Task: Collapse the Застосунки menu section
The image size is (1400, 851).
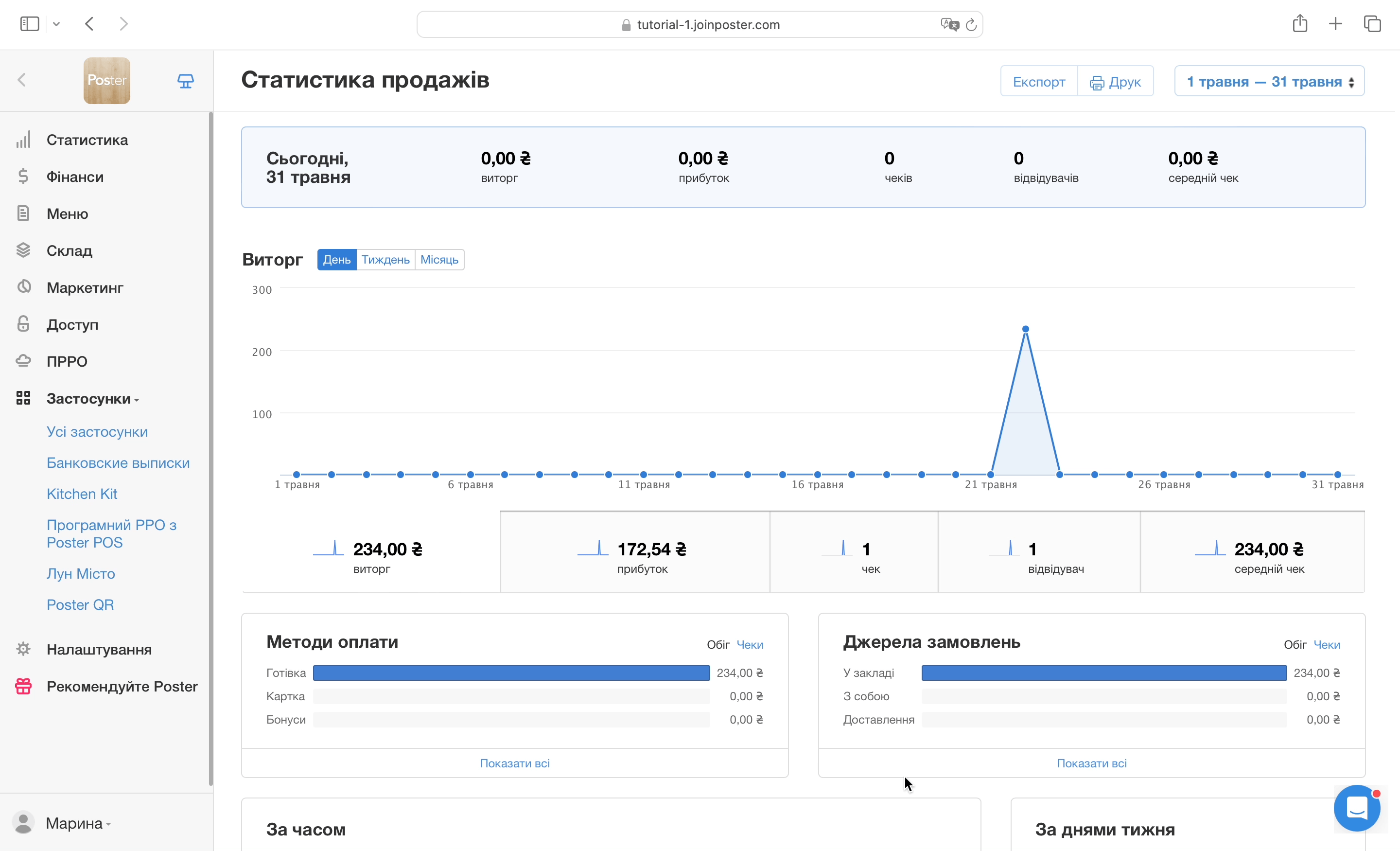Action: tap(92, 398)
